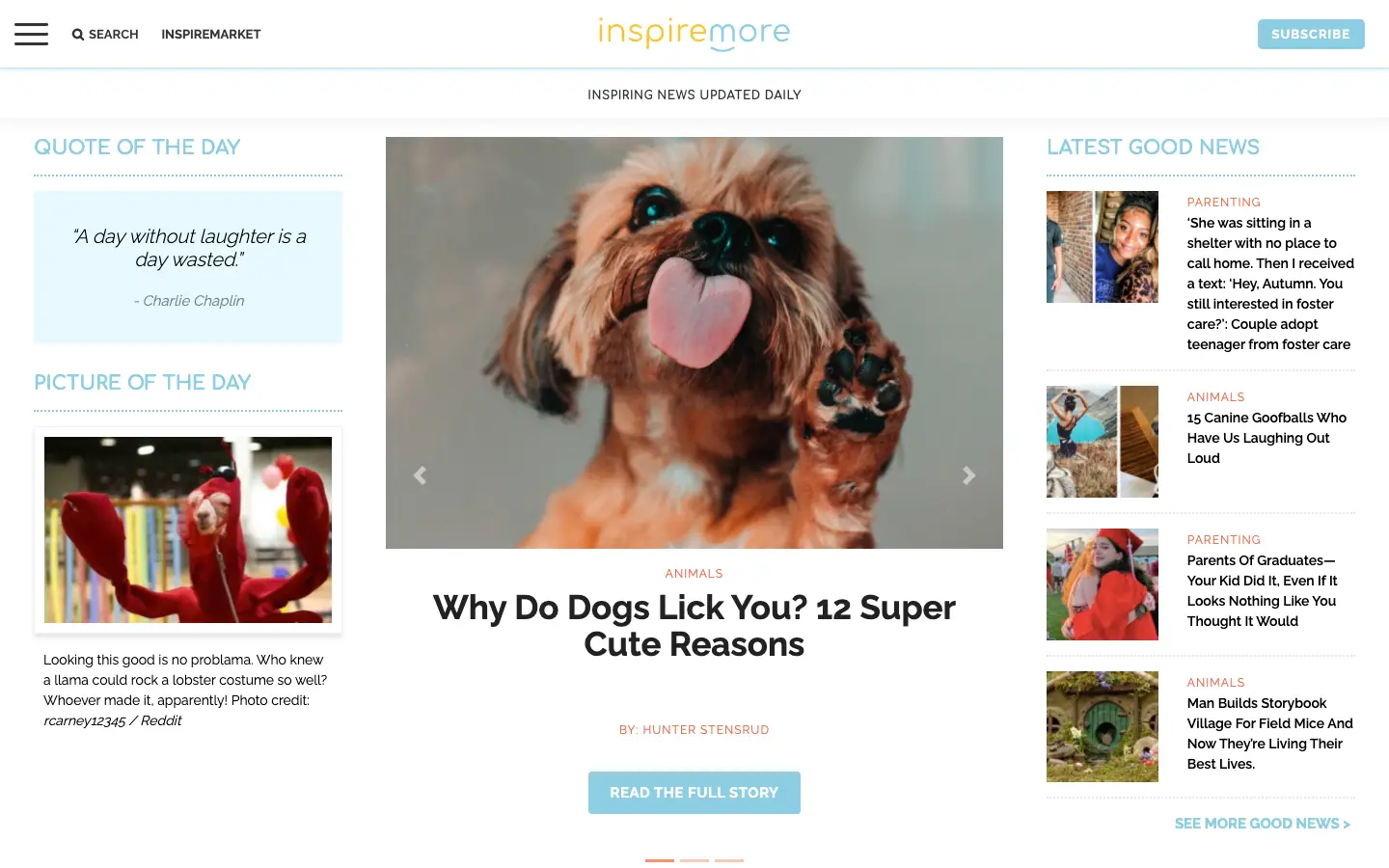Click ANIMALS category above dog headline
1389x868 pixels.
694,574
